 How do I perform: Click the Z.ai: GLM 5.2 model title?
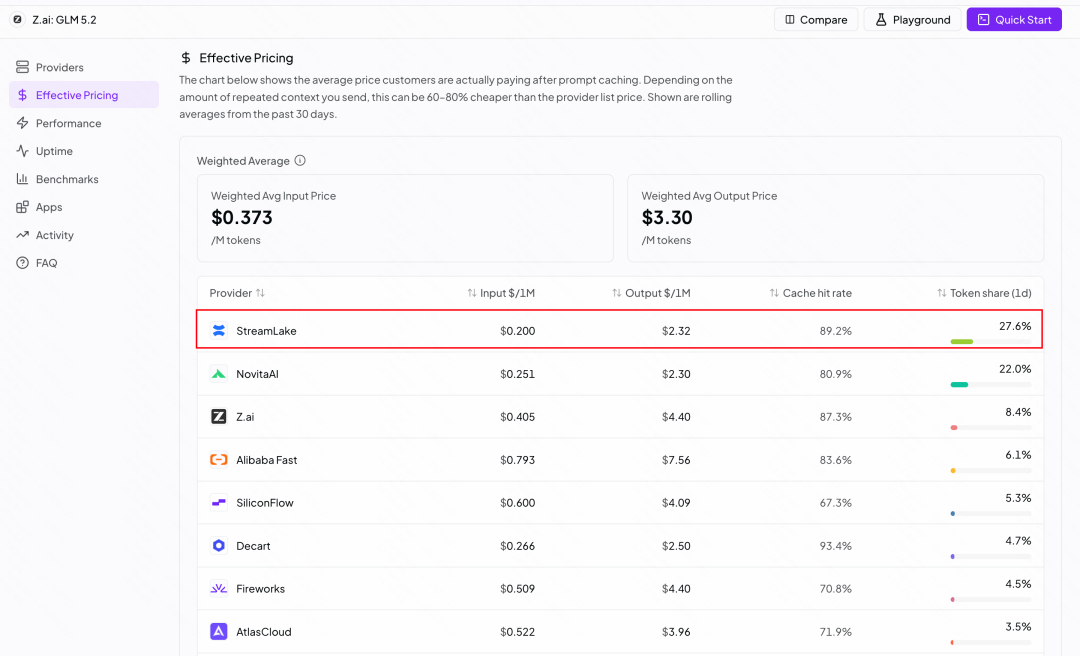[x=64, y=19]
